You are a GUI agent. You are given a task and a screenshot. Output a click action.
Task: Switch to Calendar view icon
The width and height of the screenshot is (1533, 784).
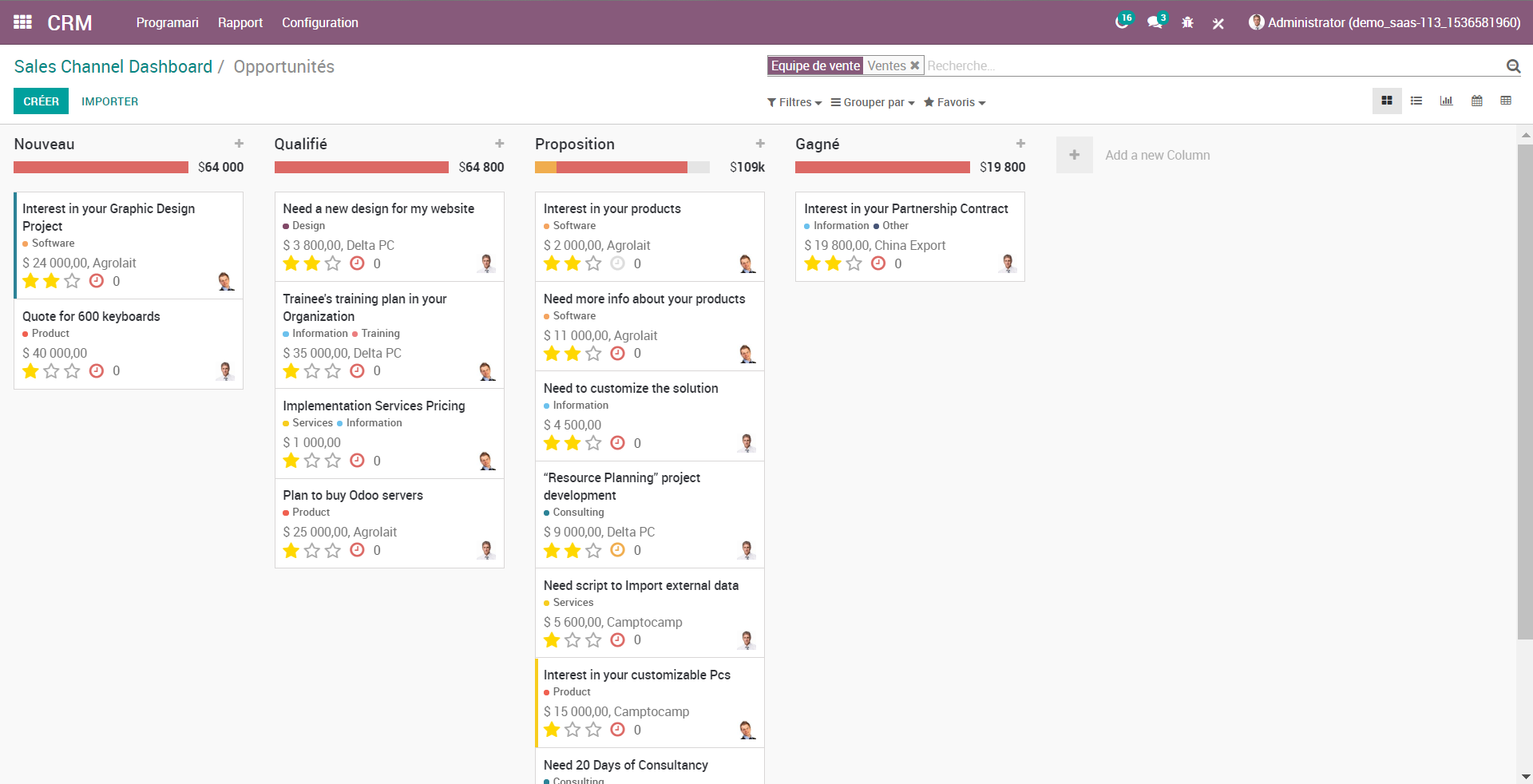[x=1477, y=101]
